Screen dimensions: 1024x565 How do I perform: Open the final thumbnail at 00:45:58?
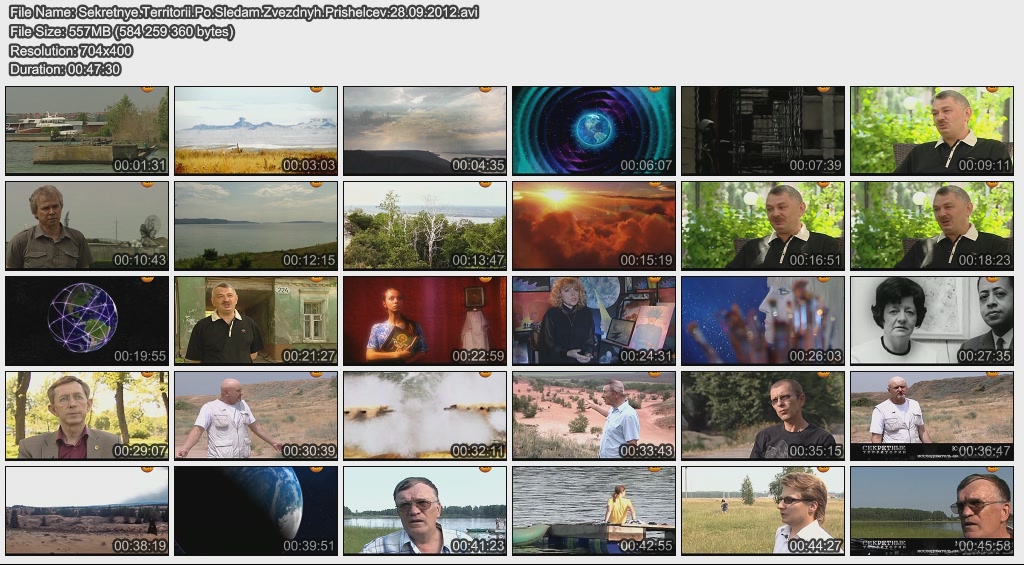[x=932, y=511]
